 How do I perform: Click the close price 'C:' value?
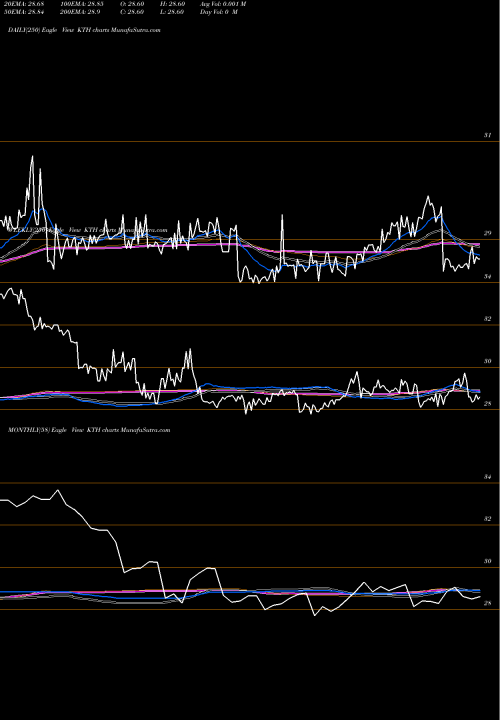point(132,12)
